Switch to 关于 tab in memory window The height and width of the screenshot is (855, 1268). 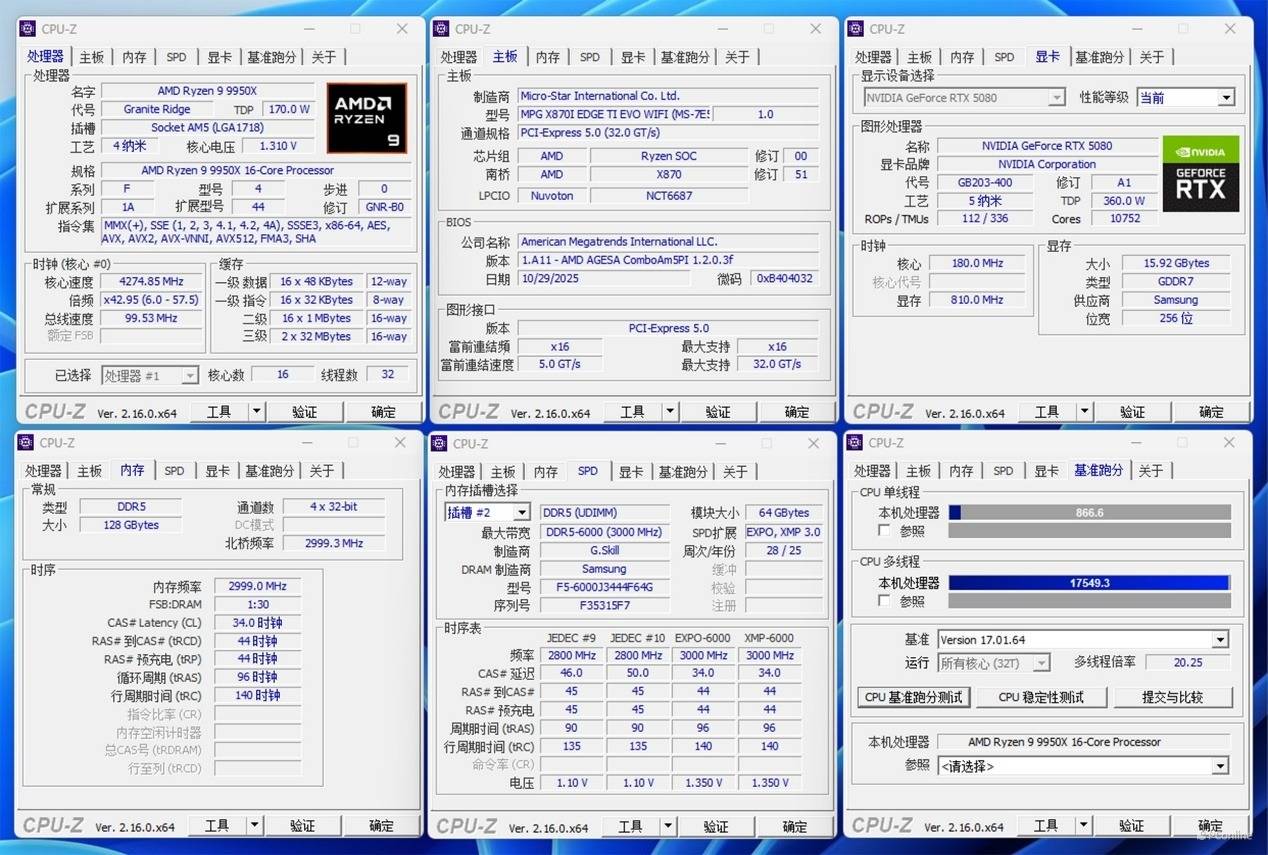(x=321, y=470)
